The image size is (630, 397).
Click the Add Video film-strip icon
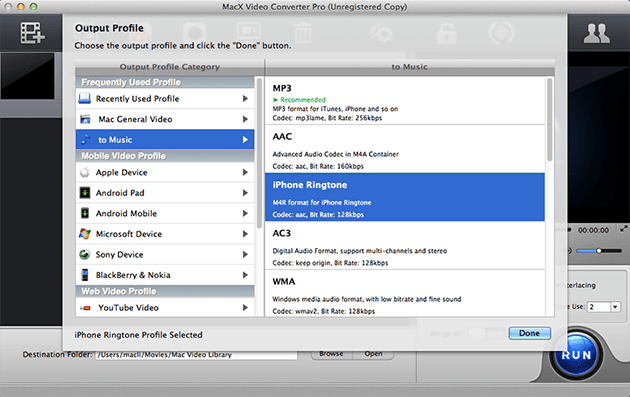click(32, 33)
